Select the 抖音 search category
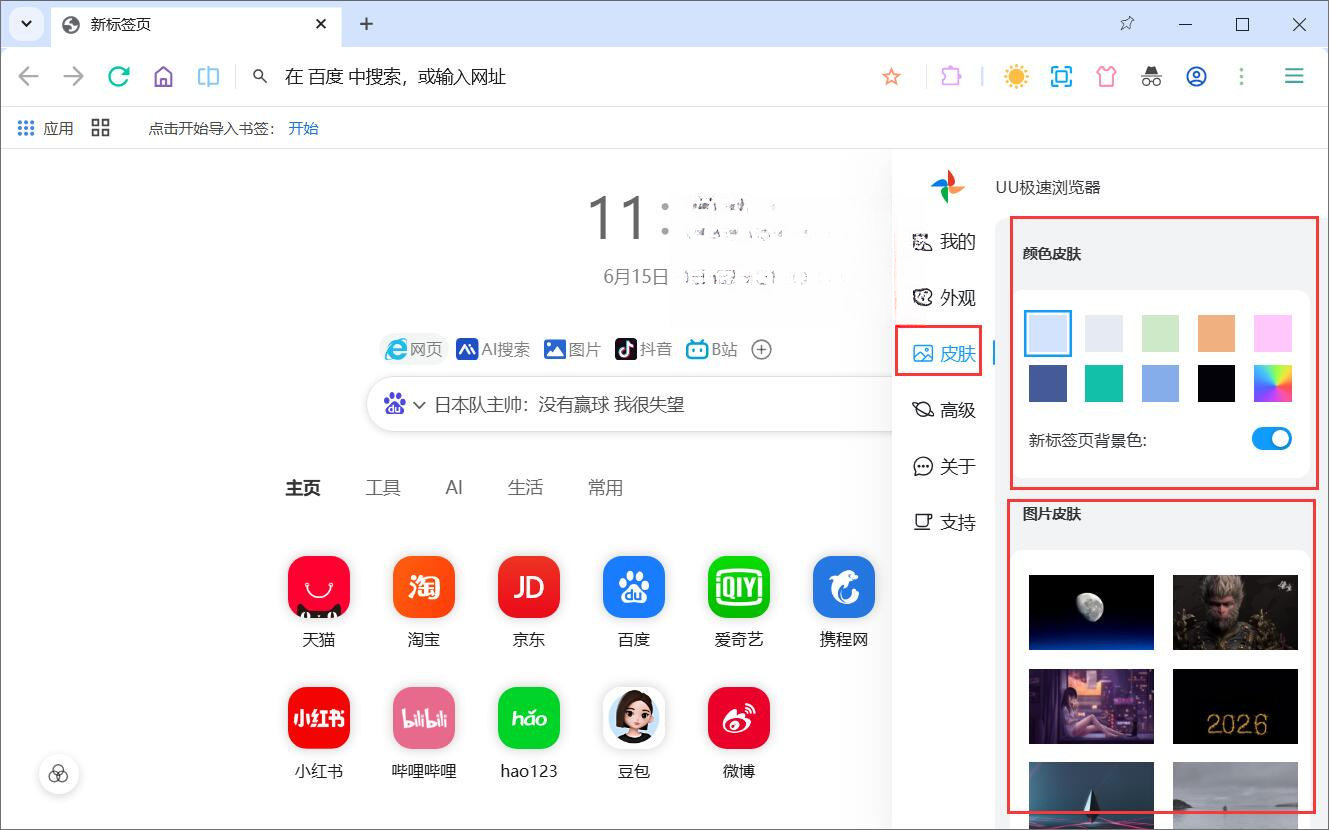This screenshot has height=830, width=1329. (643, 349)
